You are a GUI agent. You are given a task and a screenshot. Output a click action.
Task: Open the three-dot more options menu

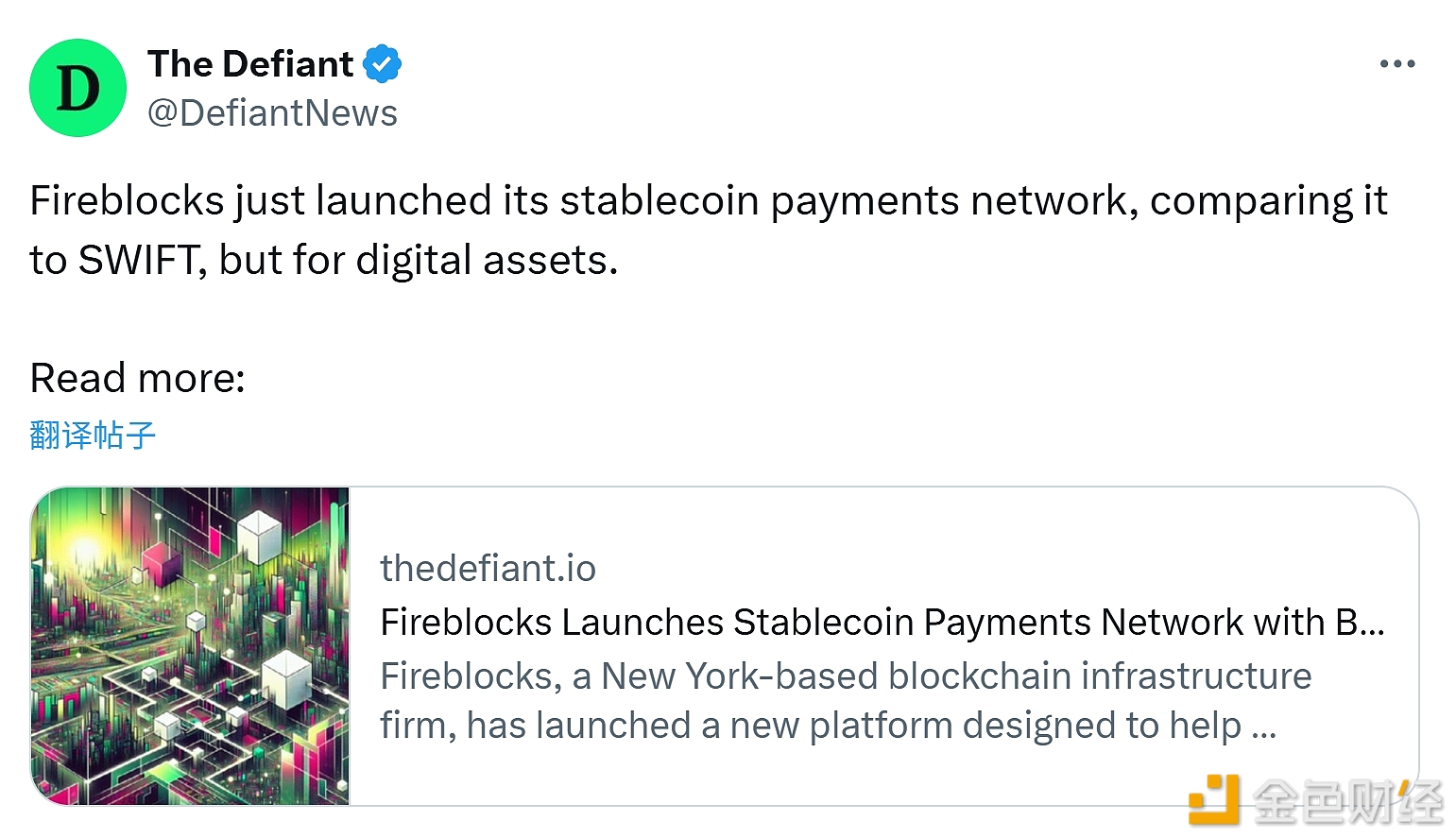(1396, 64)
